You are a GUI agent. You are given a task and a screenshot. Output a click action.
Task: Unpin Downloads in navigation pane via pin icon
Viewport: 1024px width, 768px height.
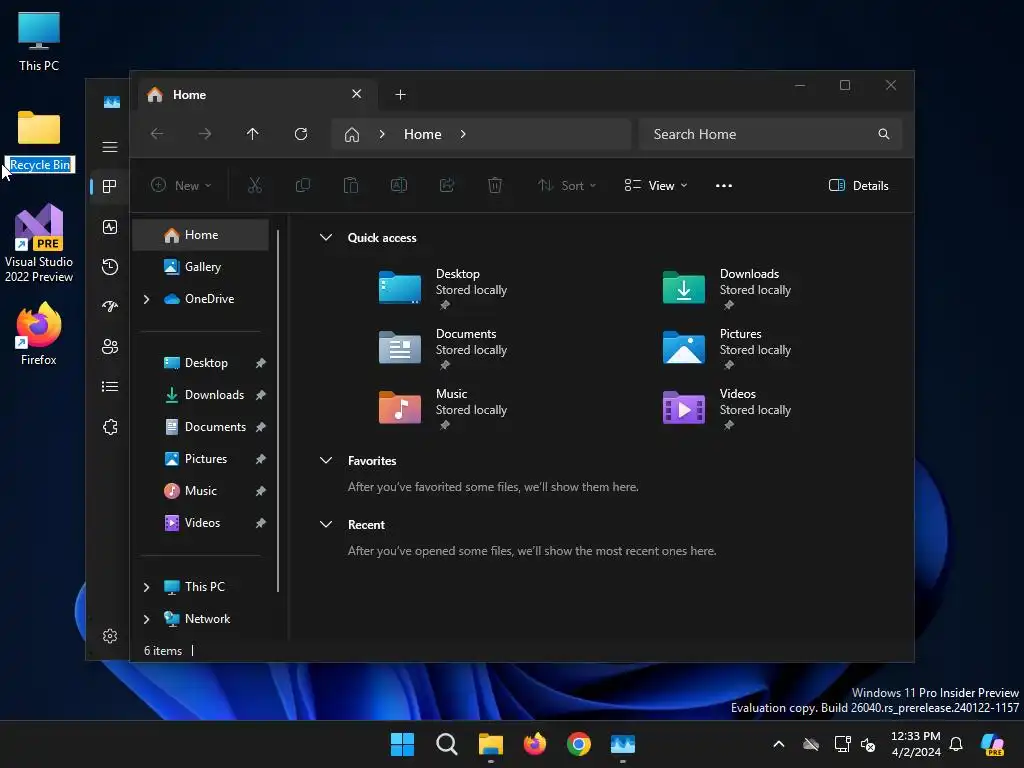click(261, 395)
